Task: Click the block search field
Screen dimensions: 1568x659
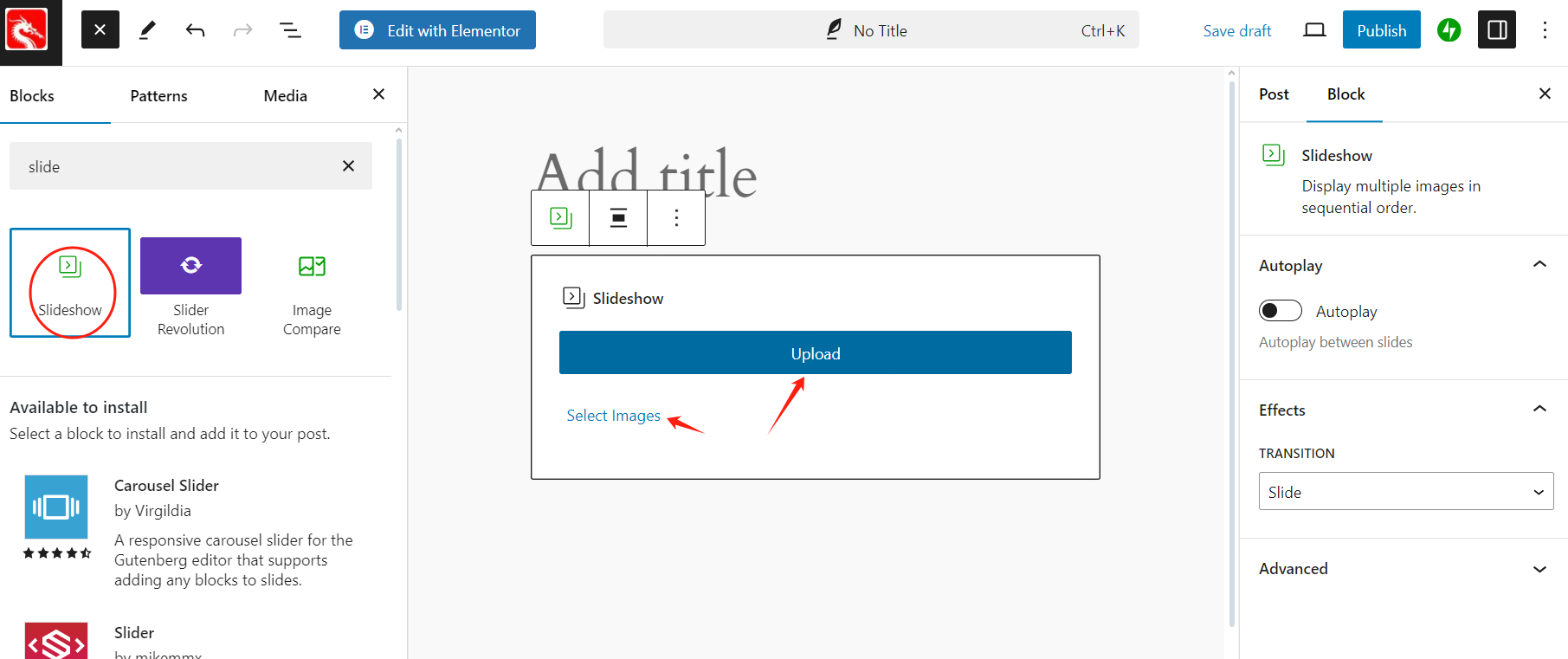Action: click(177, 166)
